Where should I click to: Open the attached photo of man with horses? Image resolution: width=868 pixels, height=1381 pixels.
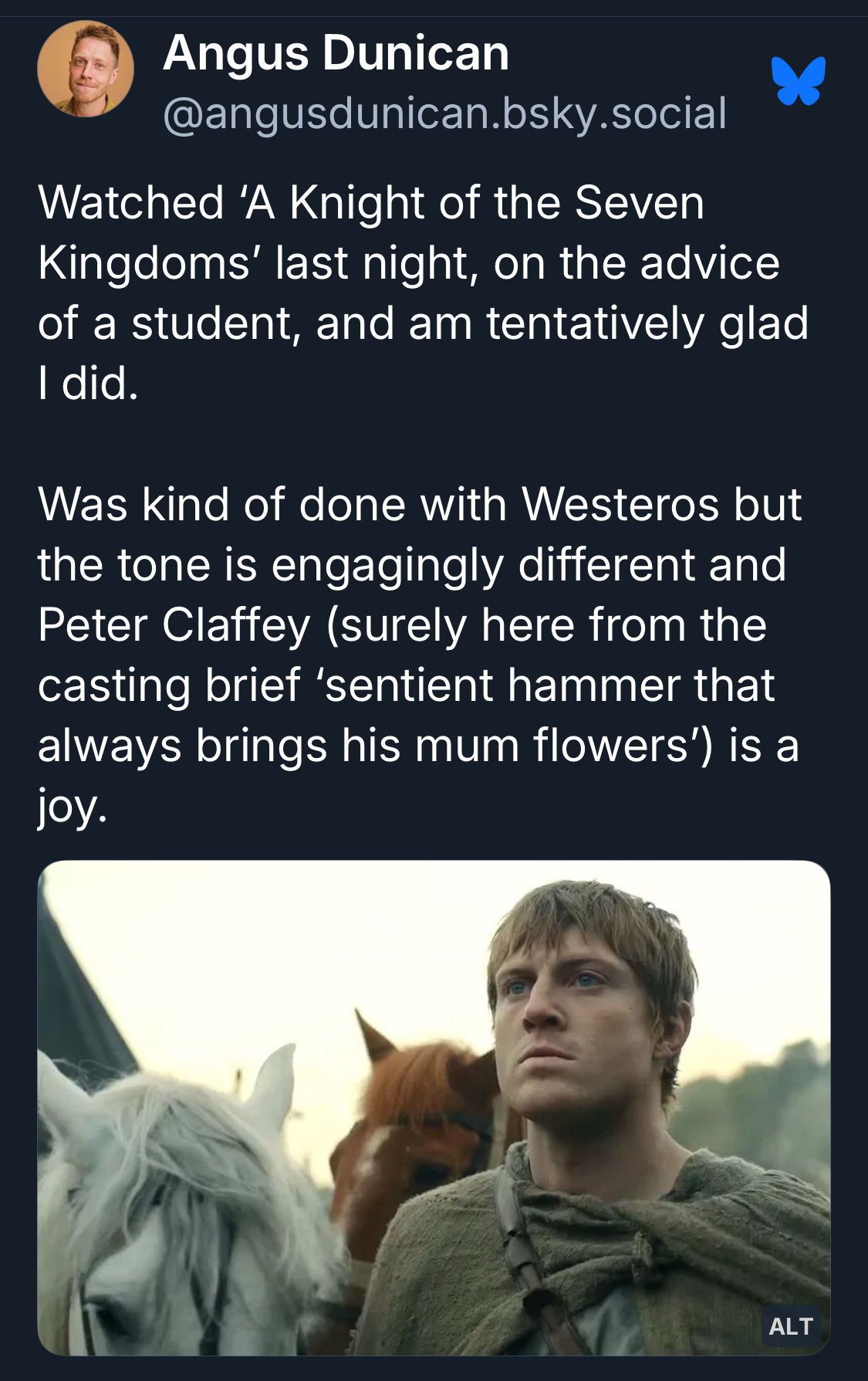tap(434, 1109)
